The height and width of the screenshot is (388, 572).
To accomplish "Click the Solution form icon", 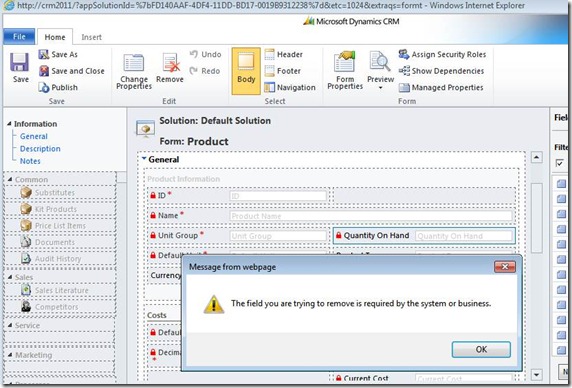I will pyautogui.click(x=145, y=129).
